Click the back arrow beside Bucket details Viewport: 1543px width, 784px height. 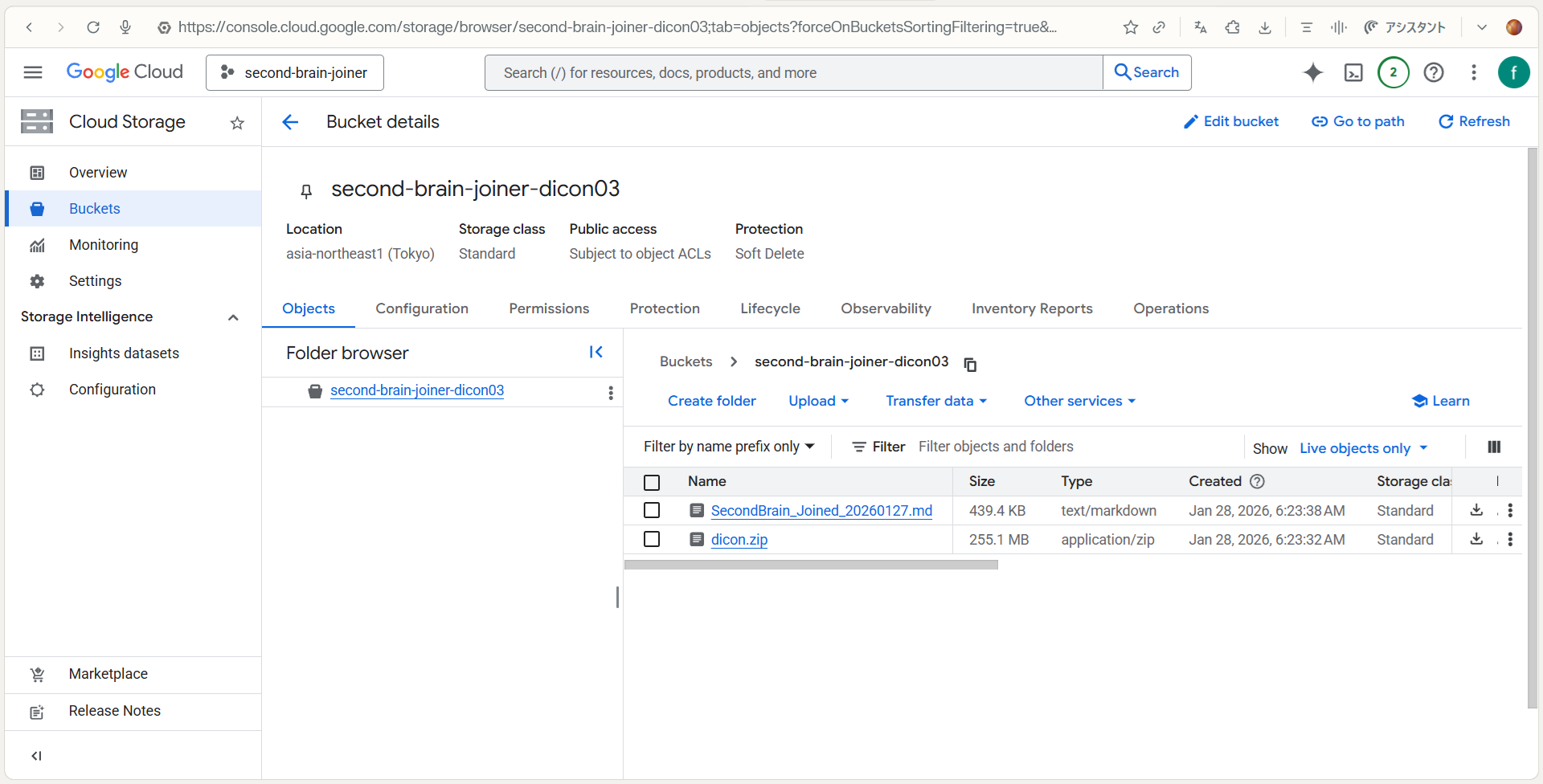click(290, 122)
